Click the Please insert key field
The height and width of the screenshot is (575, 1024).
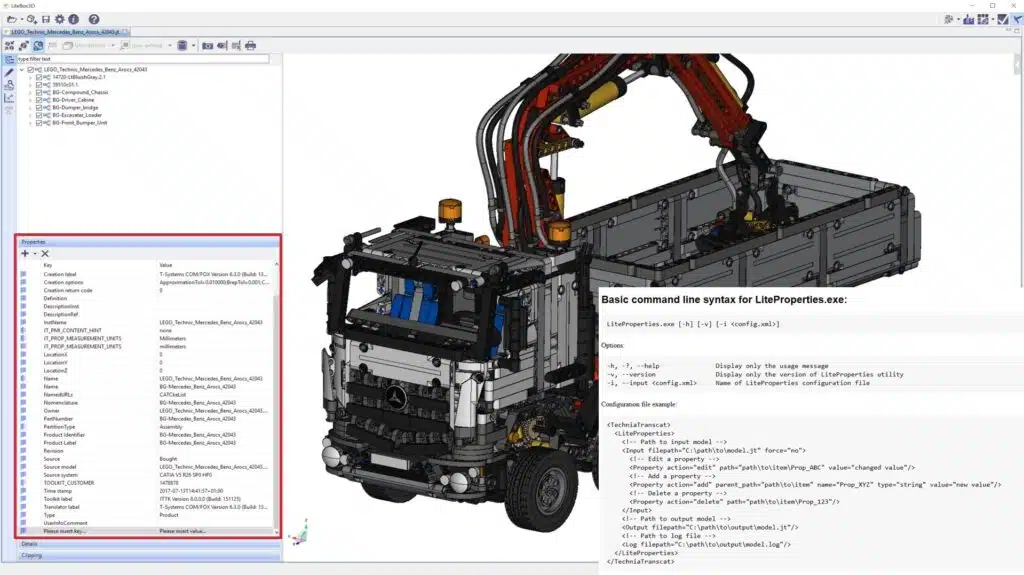[x=65, y=531]
